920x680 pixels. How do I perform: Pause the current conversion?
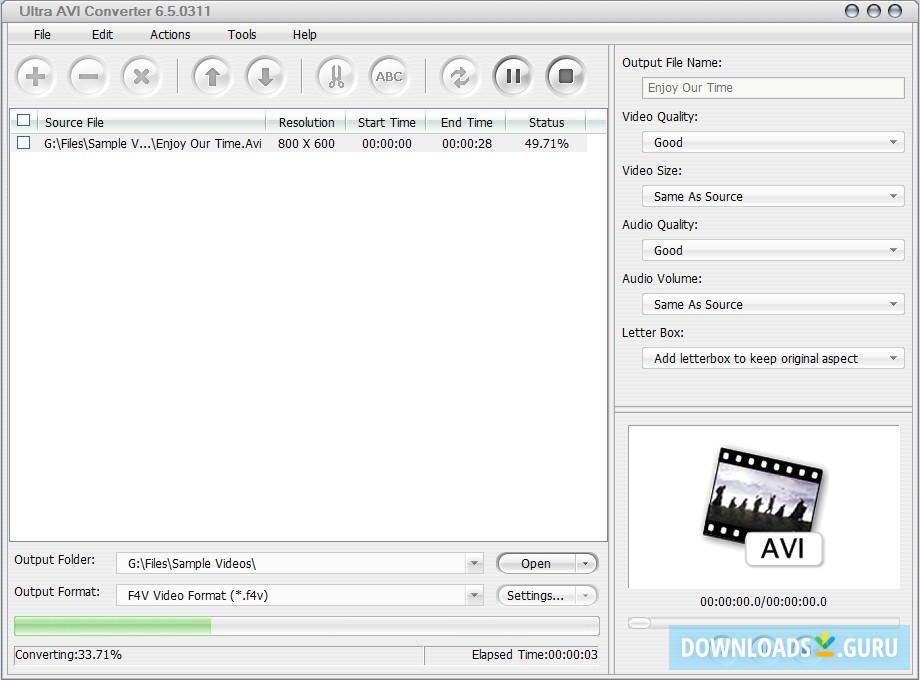point(513,75)
